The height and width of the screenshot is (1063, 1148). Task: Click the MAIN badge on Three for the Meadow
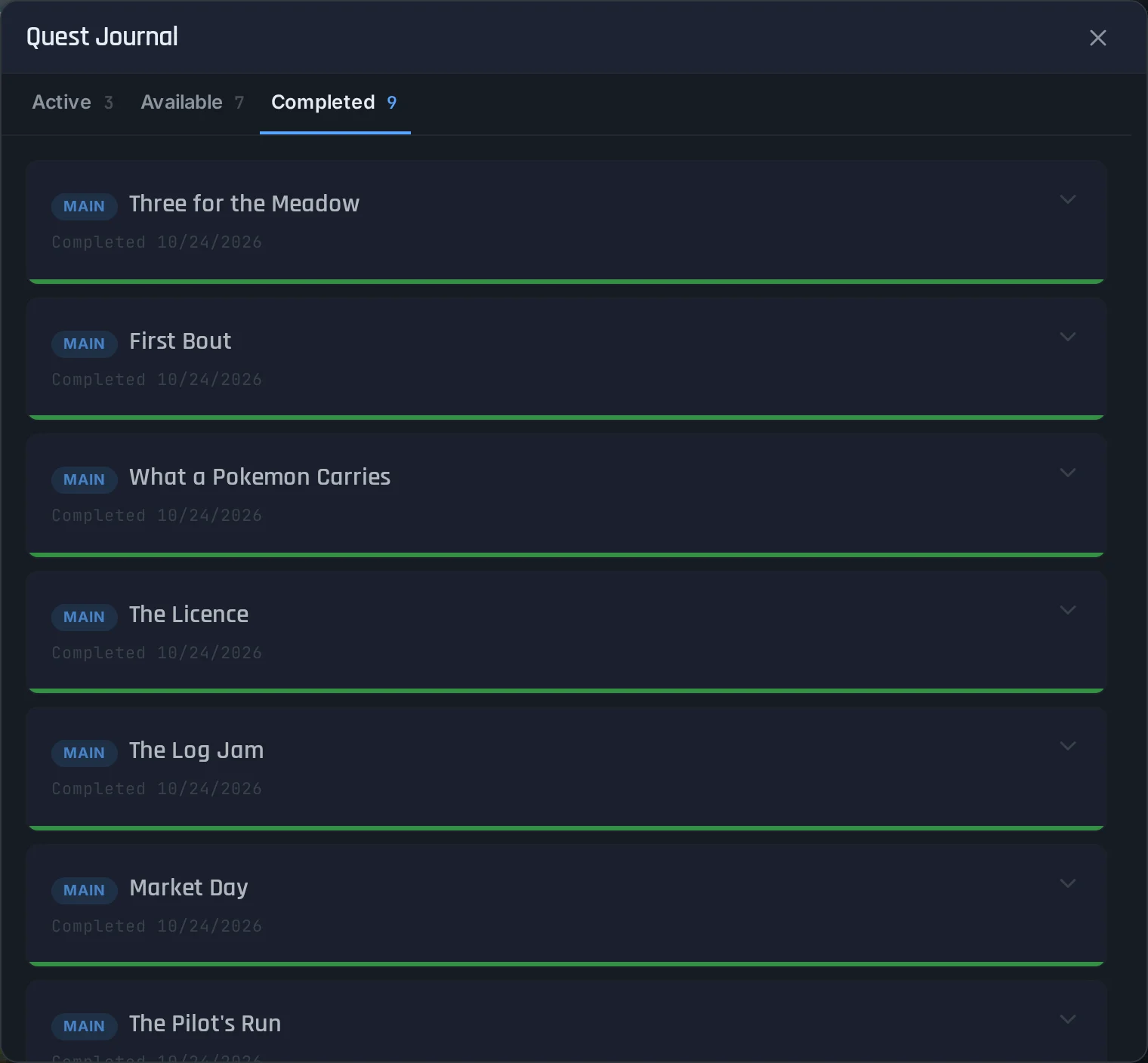coord(84,206)
